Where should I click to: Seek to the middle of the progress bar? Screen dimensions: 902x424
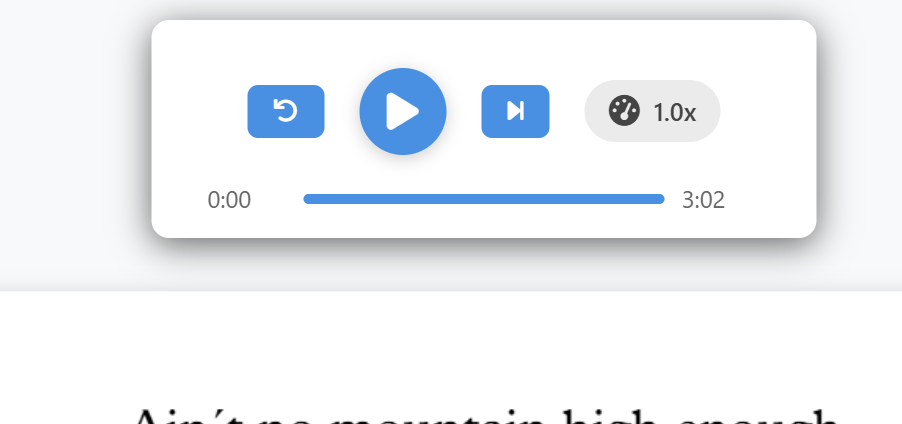coord(484,199)
